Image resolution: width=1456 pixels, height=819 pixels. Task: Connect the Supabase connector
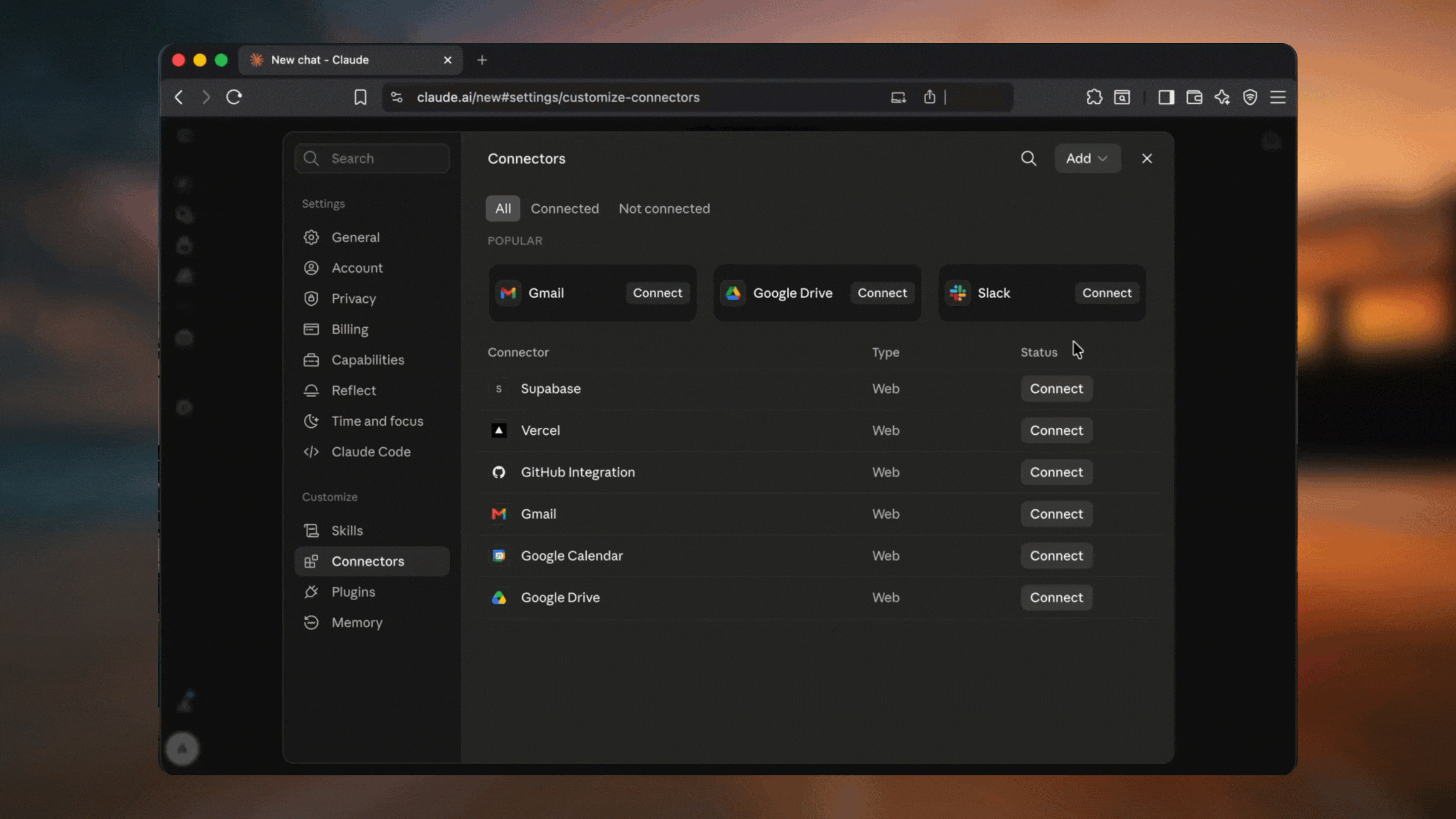tap(1056, 389)
